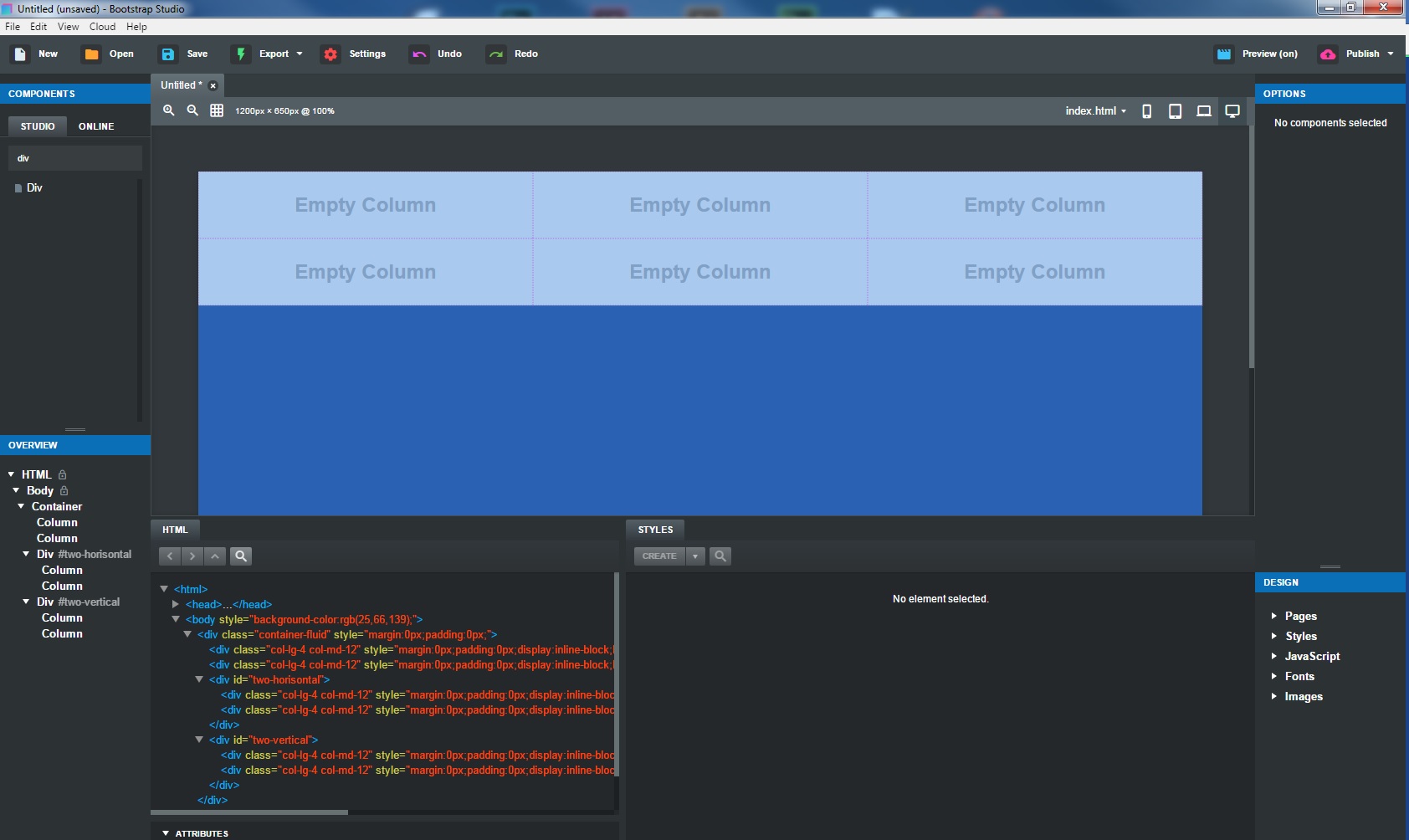Select the laptop viewport icon
1409x840 pixels.
pos(1204,111)
